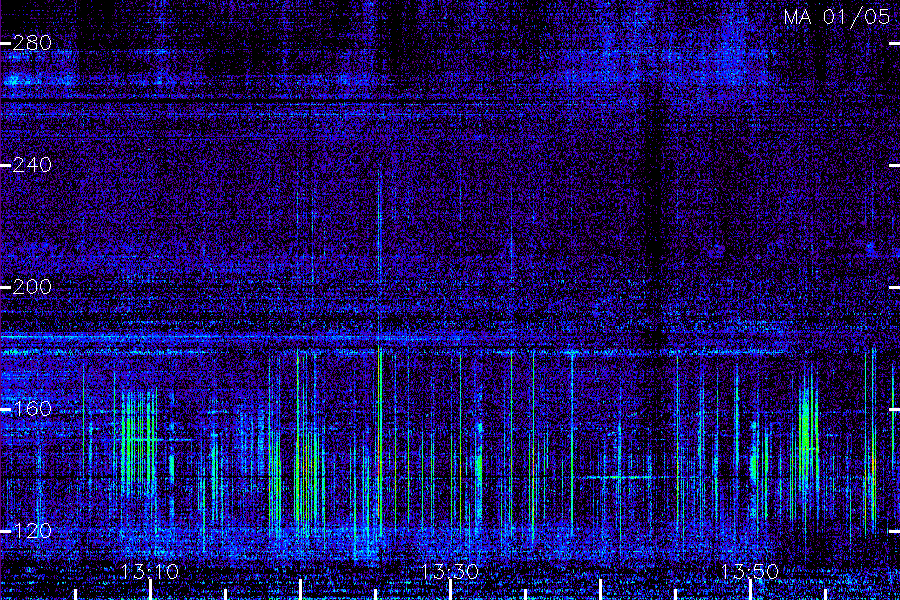The image size is (900, 600).
Task: Click the 13:30 time axis label
Action: click(450, 572)
